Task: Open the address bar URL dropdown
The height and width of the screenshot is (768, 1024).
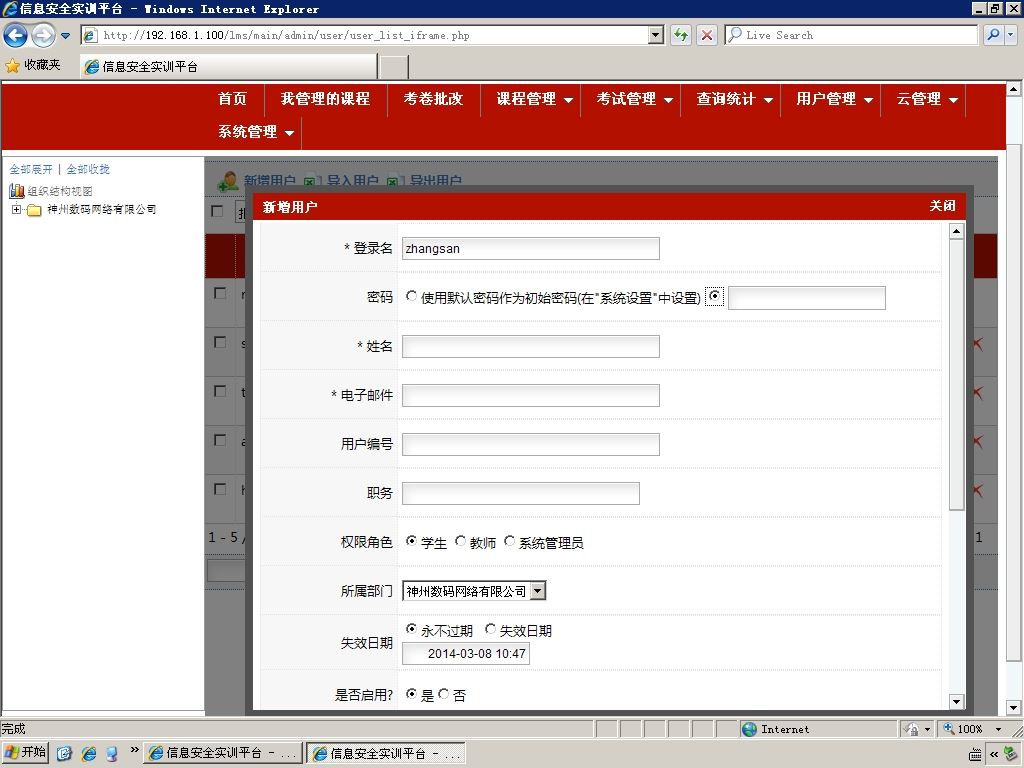Action: click(656, 35)
